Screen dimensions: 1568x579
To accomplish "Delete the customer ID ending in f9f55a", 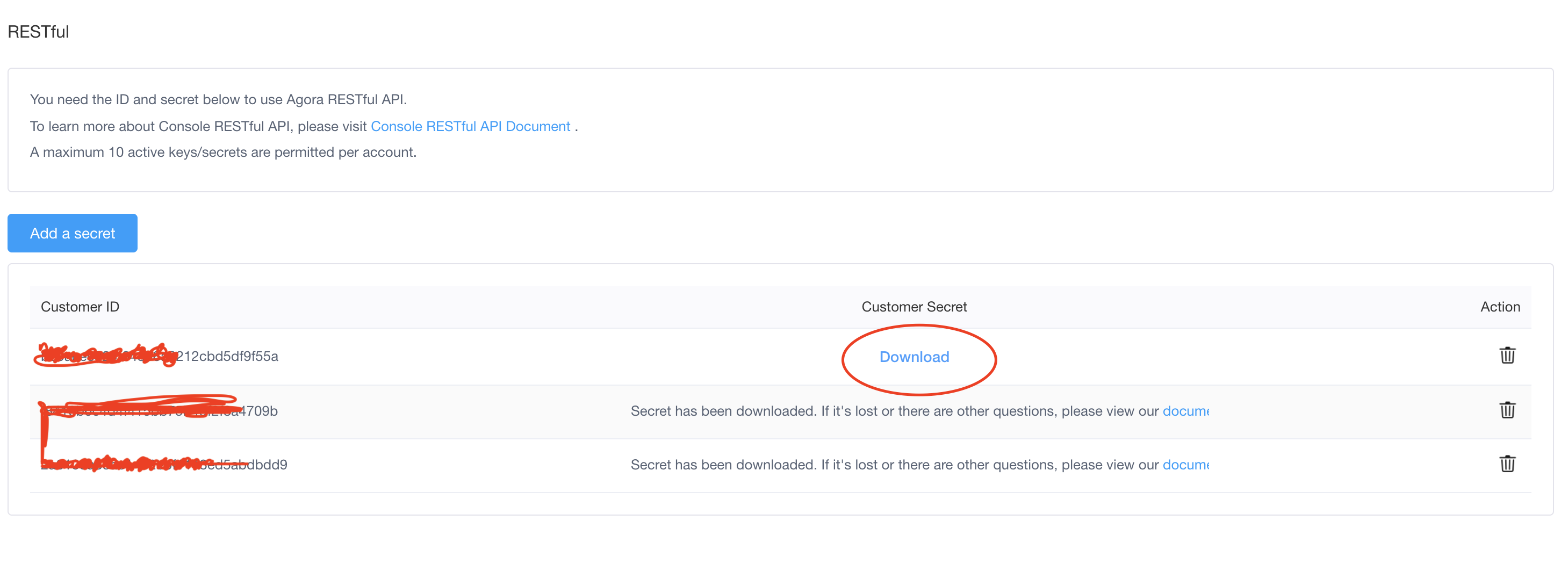I will pyautogui.click(x=1507, y=356).
